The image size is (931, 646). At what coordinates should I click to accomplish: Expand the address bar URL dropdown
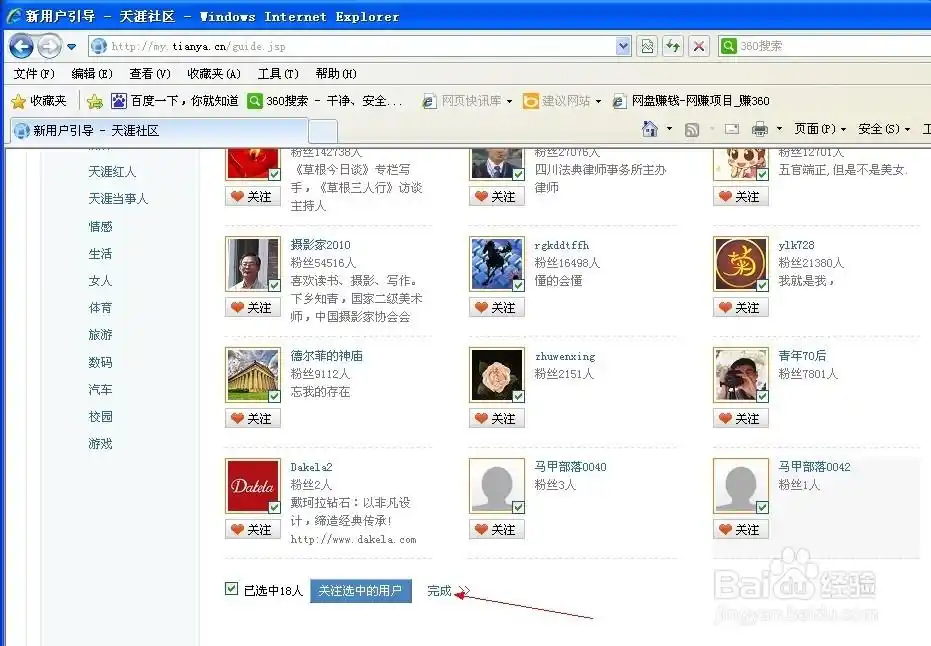click(623, 46)
